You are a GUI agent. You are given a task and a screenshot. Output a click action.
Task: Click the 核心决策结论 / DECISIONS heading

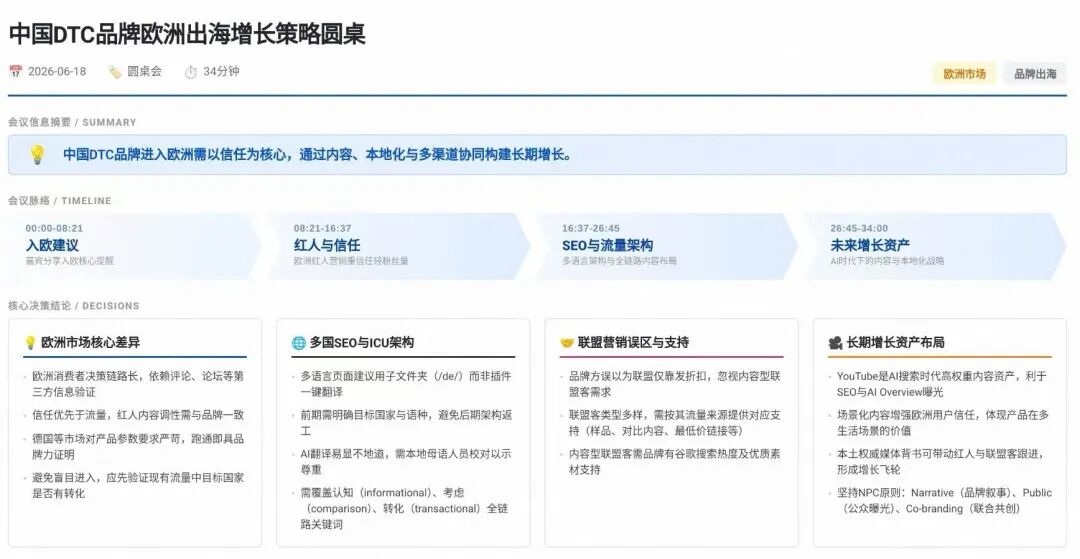pyautogui.click(x=74, y=306)
